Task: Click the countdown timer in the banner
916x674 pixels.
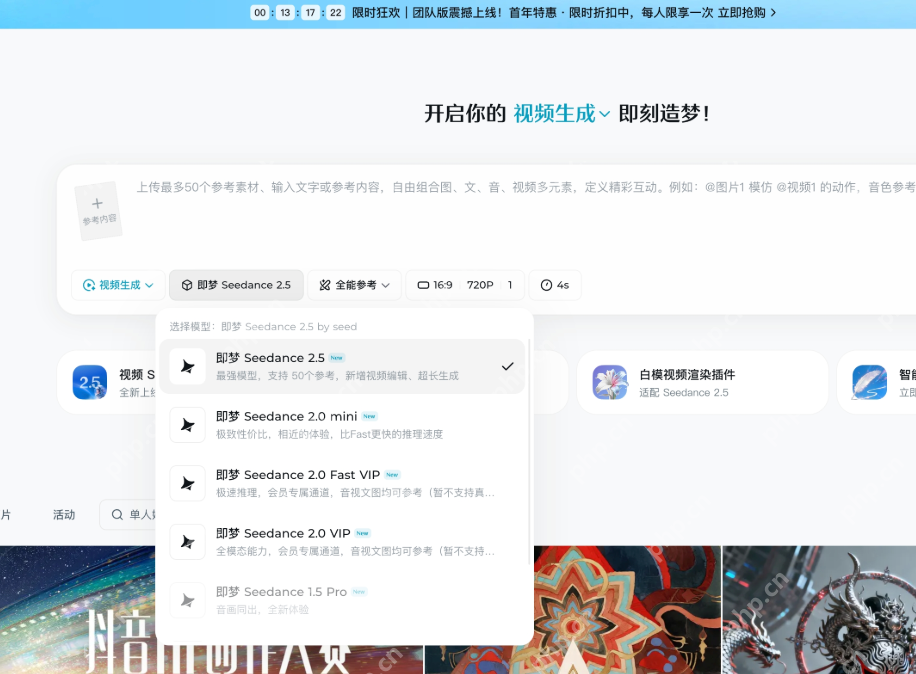Action: (297, 12)
